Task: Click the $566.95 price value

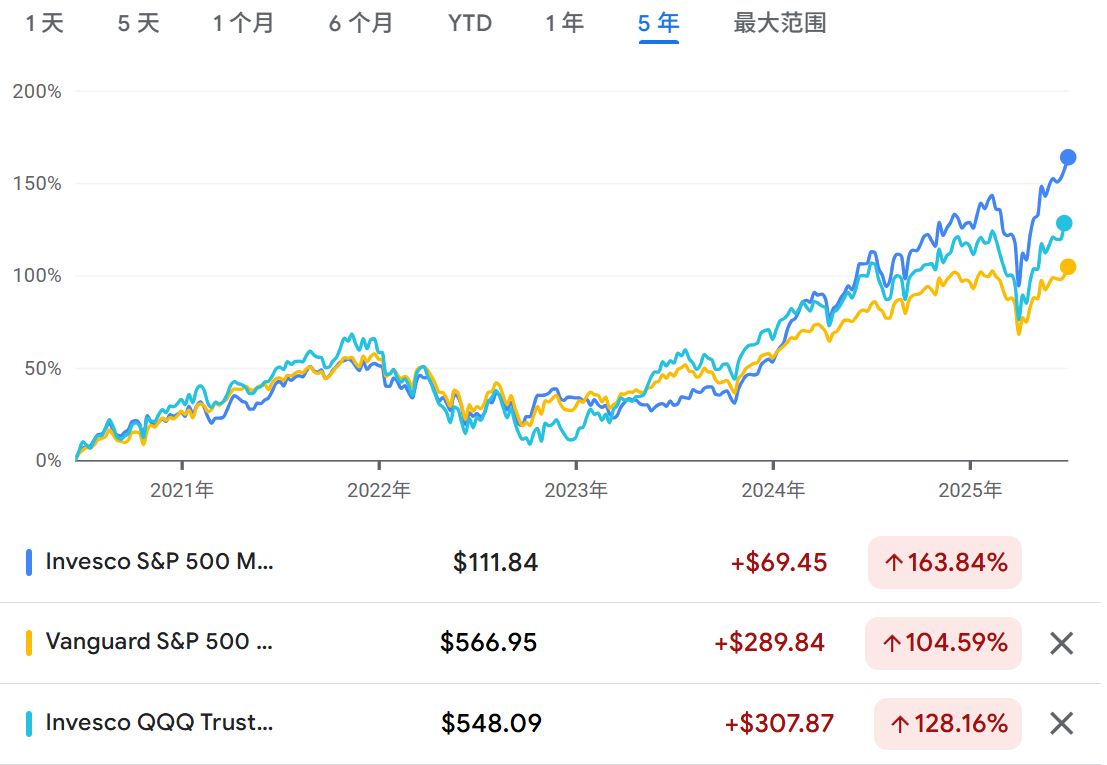Action: tap(489, 643)
